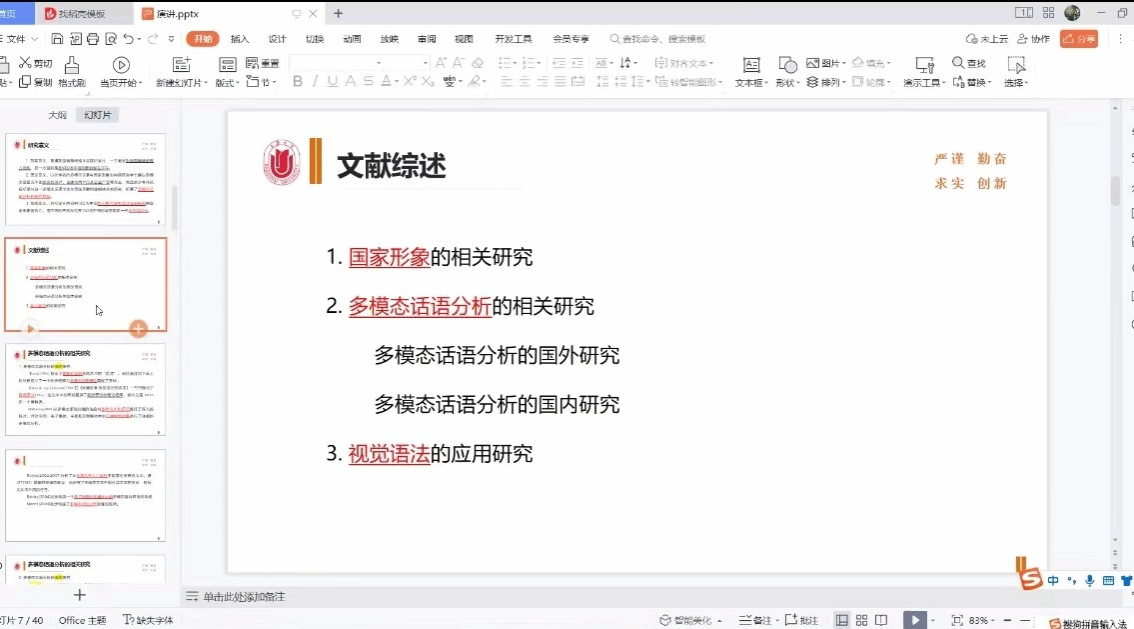Click the orange Share (分享) button
The height and width of the screenshot is (629, 1134).
tap(1079, 39)
